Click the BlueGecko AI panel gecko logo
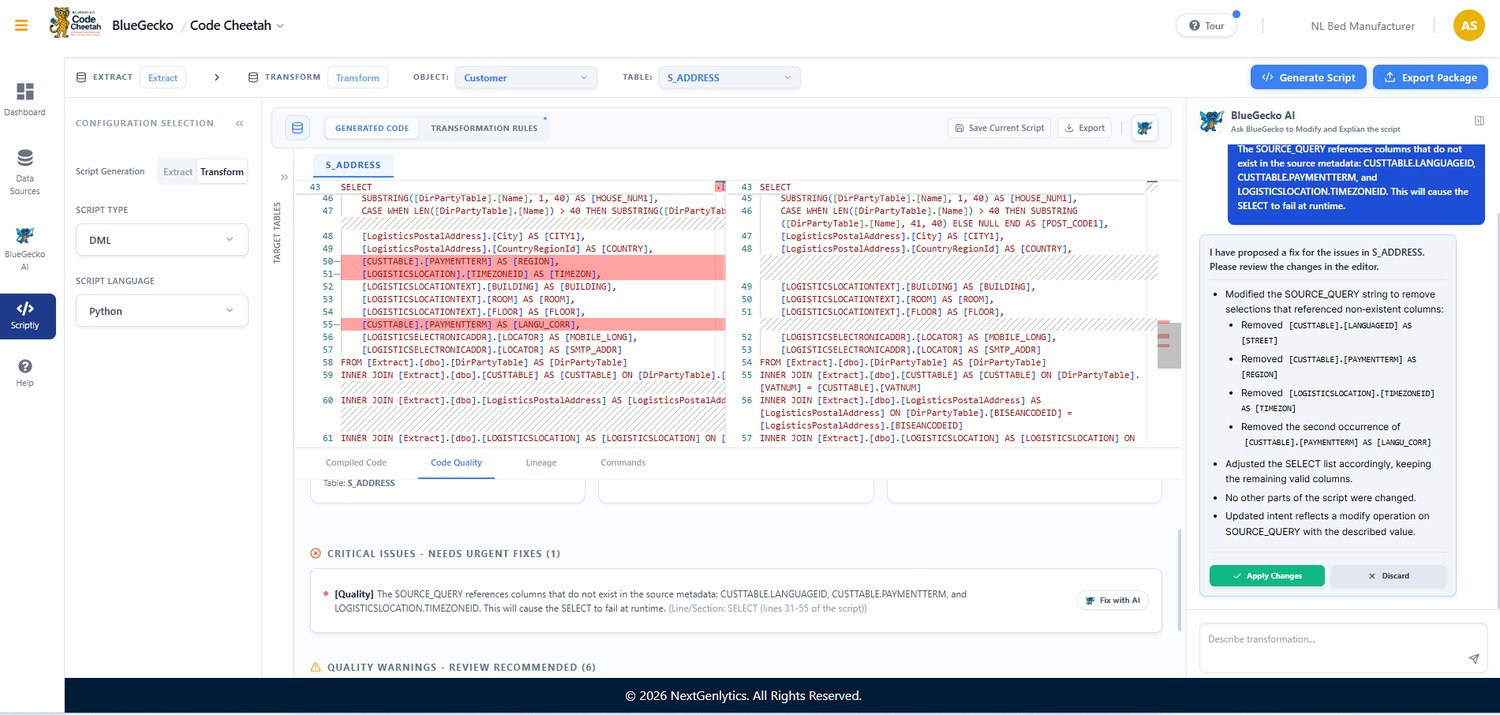 pyautogui.click(x=1212, y=121)
